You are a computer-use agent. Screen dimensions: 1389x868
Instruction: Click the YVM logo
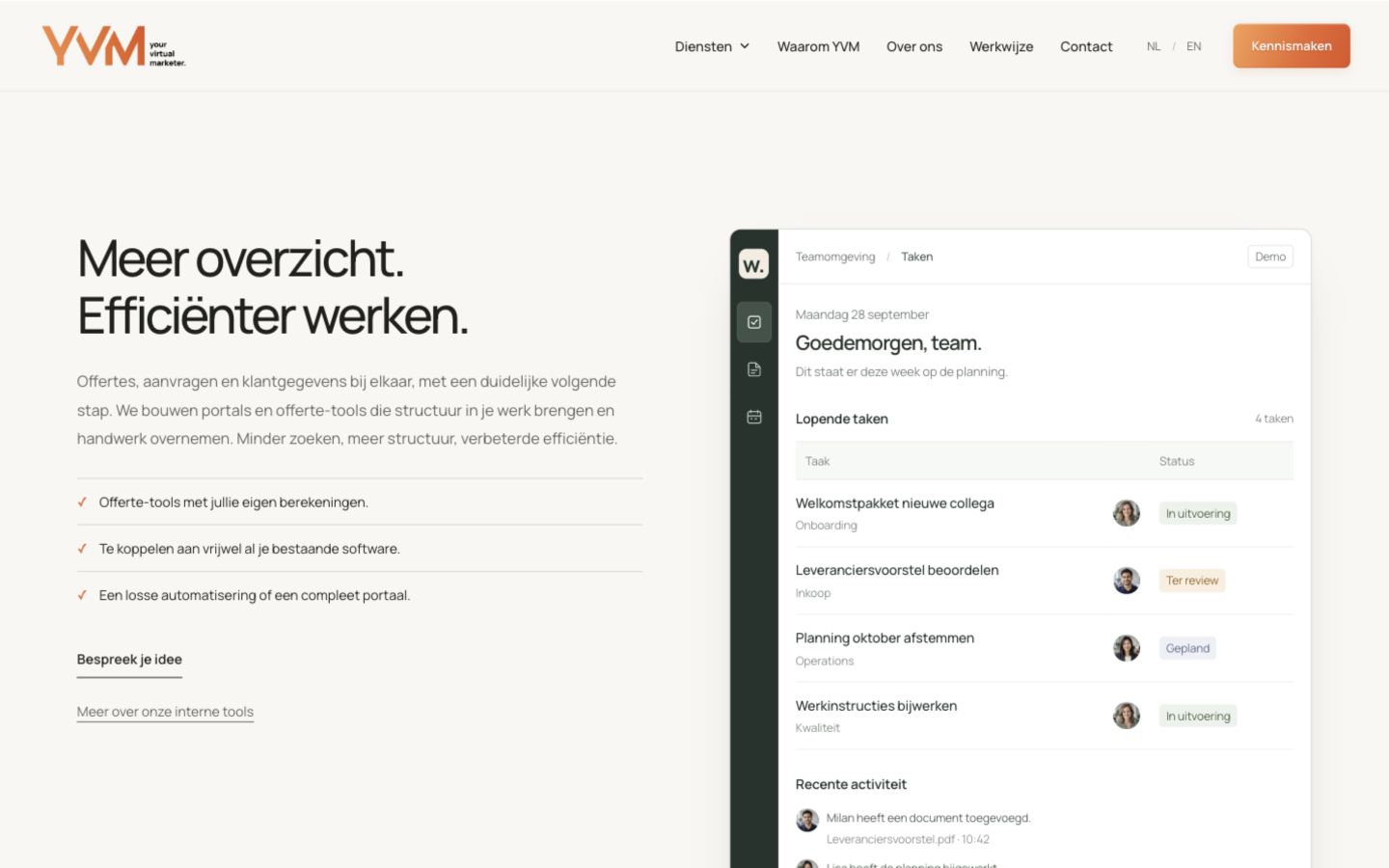coord(114,46)
